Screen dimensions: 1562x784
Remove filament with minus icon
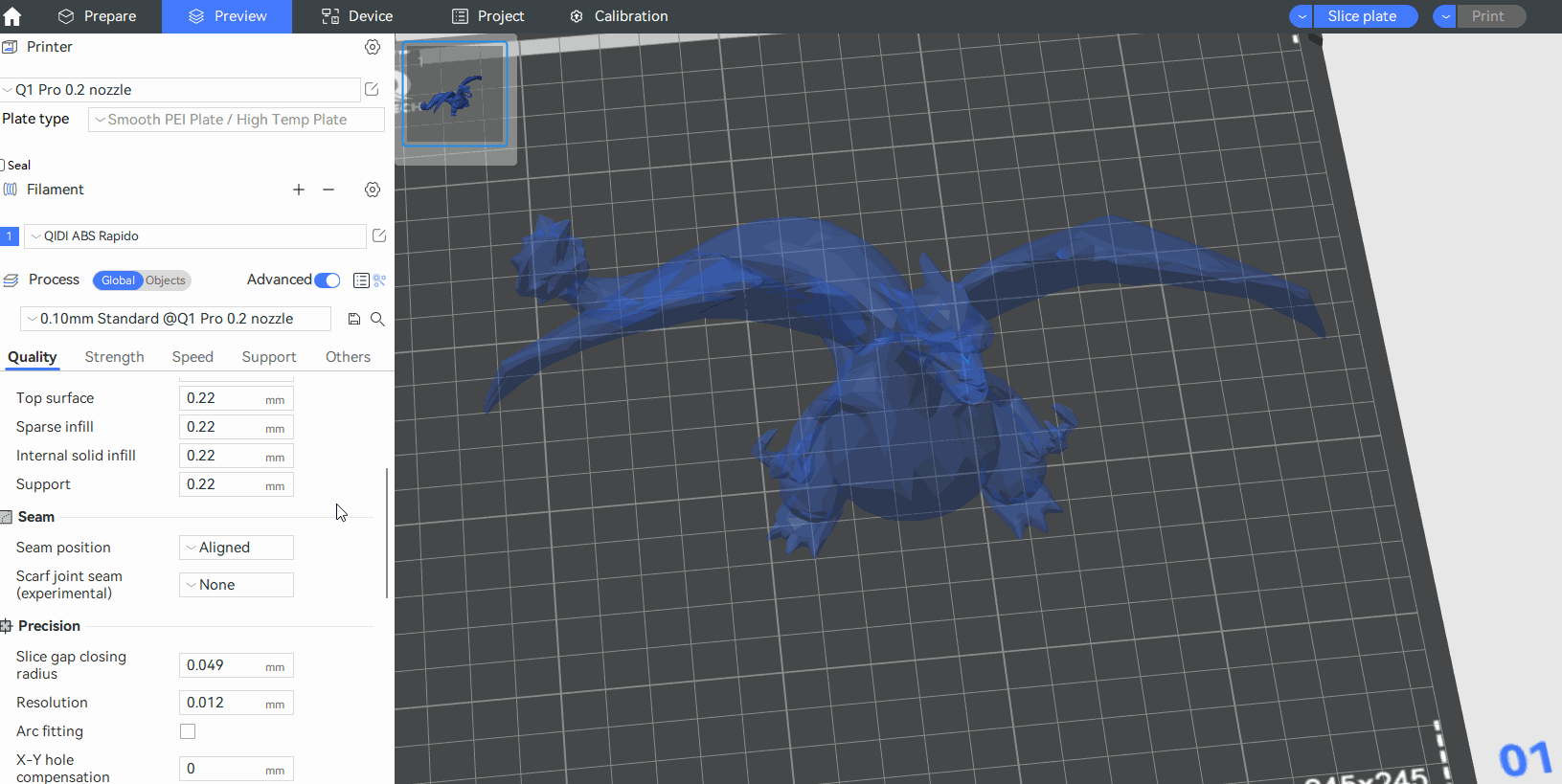pyautogui.click(x=328, y=190)
